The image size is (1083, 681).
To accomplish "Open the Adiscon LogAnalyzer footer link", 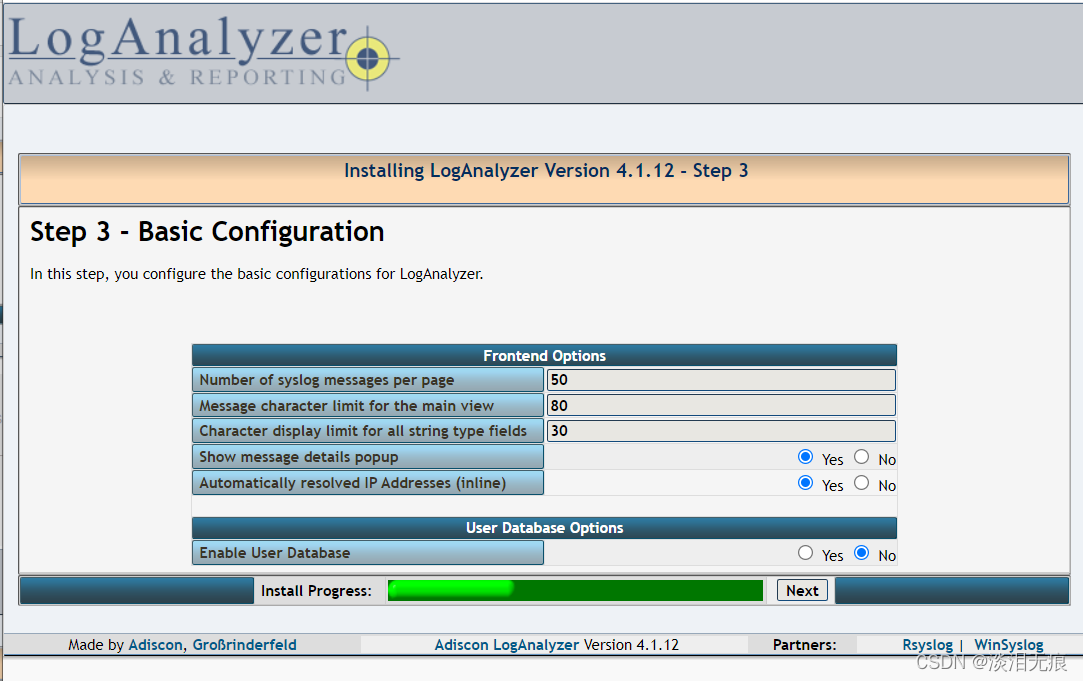I will [506, 645].
